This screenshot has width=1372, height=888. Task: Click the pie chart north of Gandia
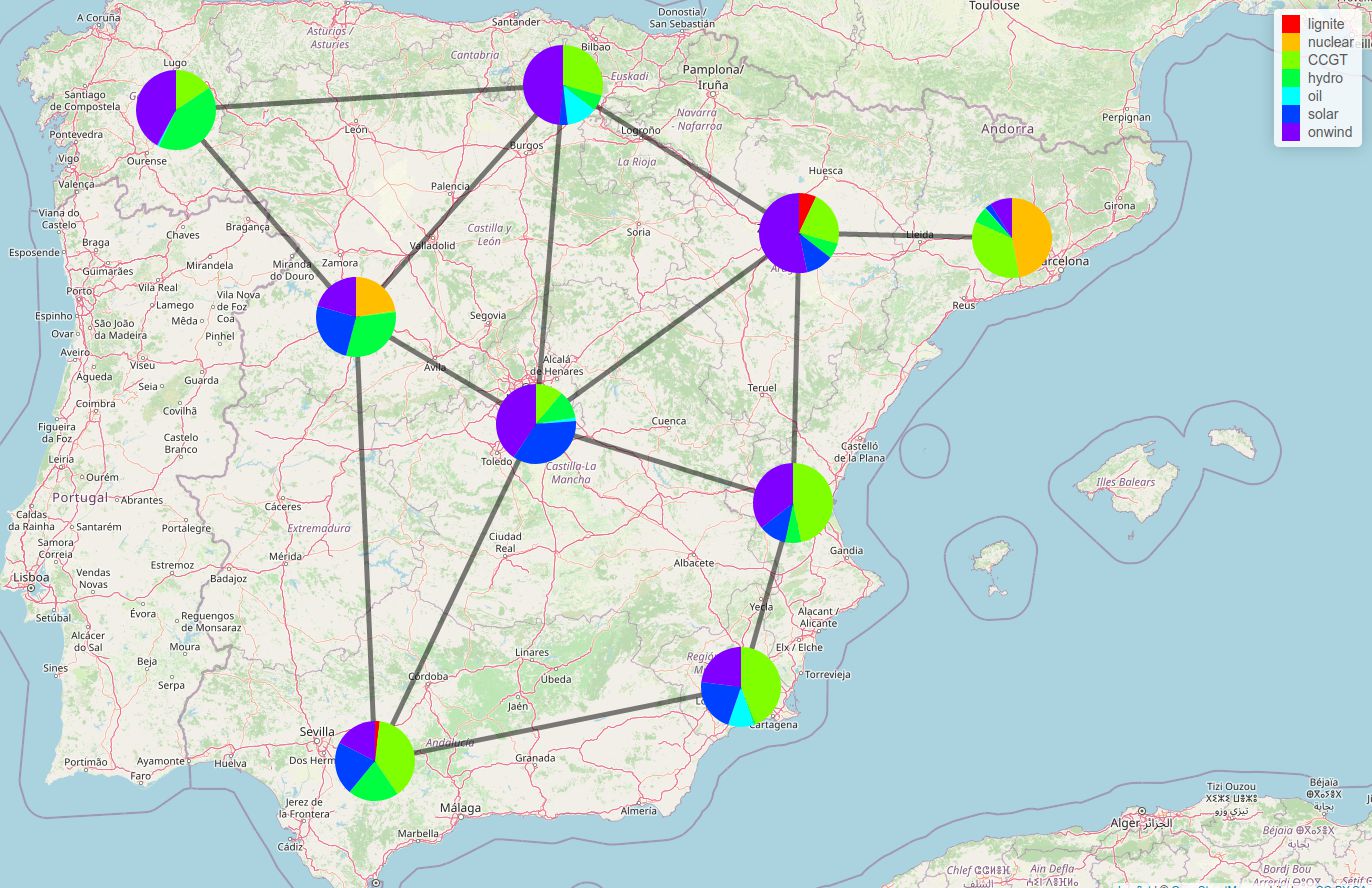pyautogui.click(x=793, y=503)
